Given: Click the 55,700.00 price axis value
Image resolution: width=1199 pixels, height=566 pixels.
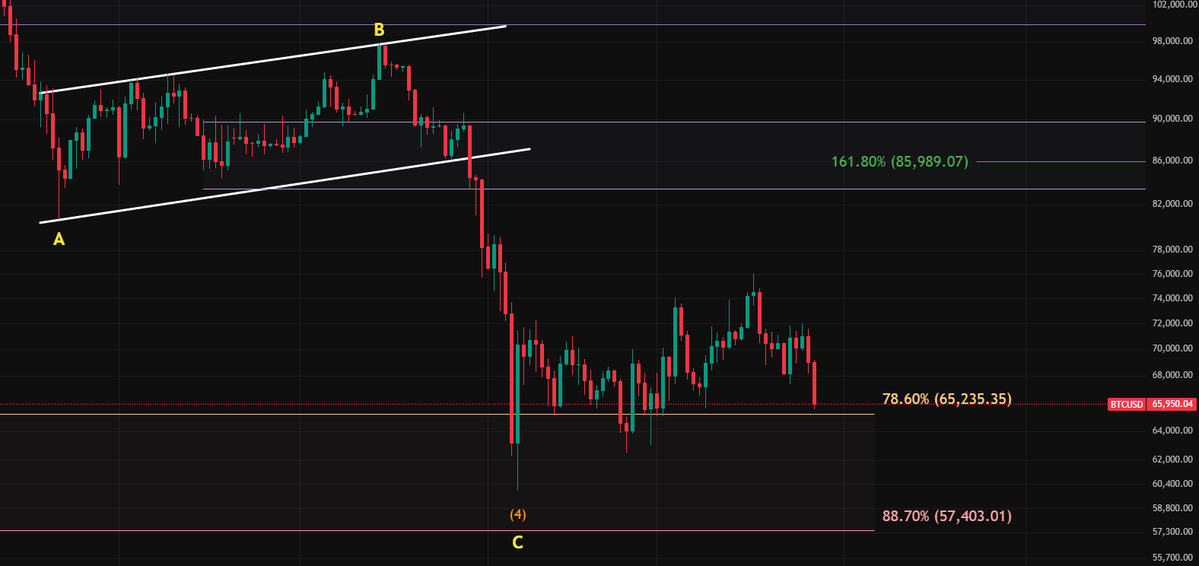Looking at the screenshot, I should (x=1172, y=558).
